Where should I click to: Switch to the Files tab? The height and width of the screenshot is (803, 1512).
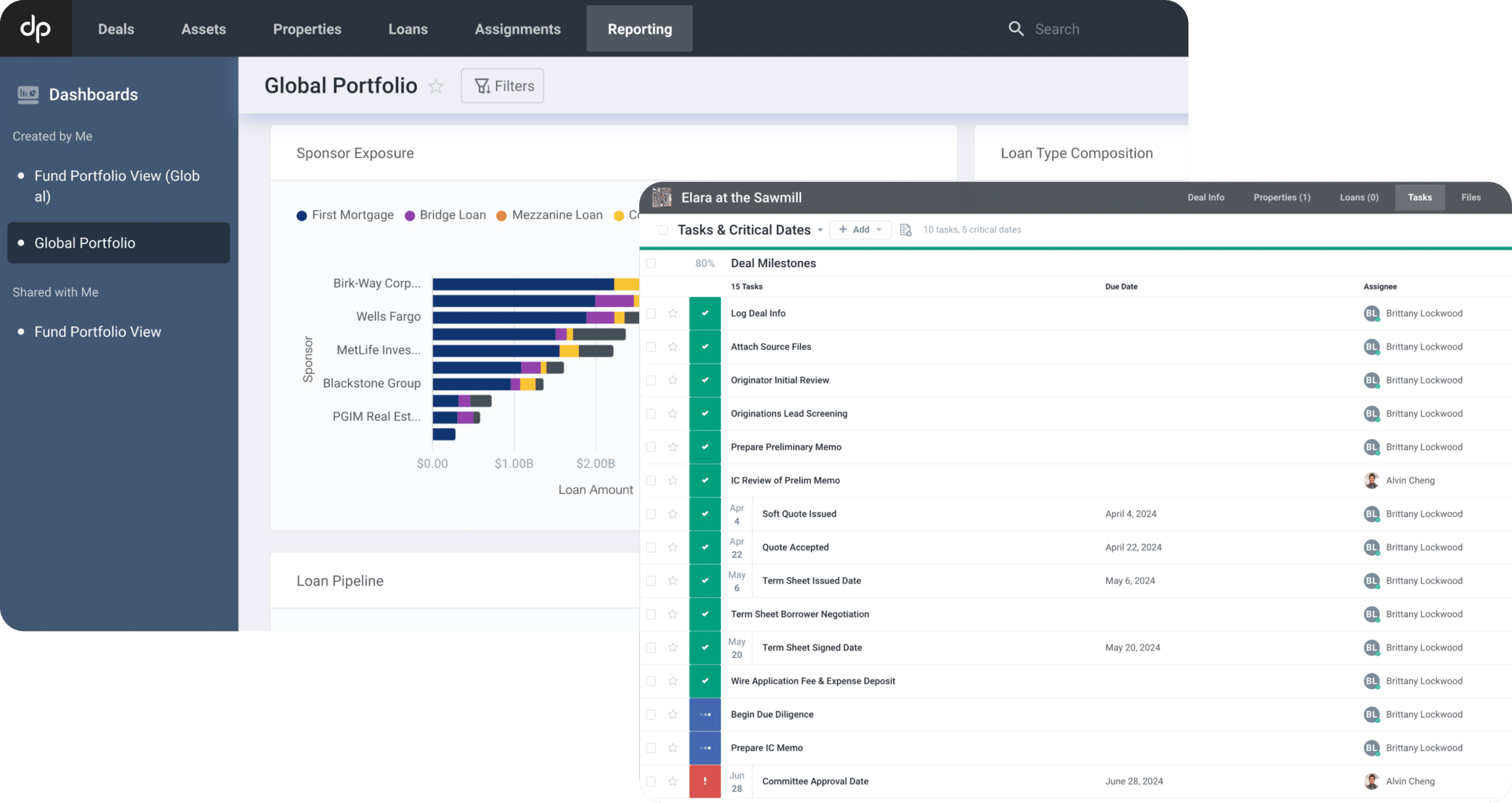1471,197
